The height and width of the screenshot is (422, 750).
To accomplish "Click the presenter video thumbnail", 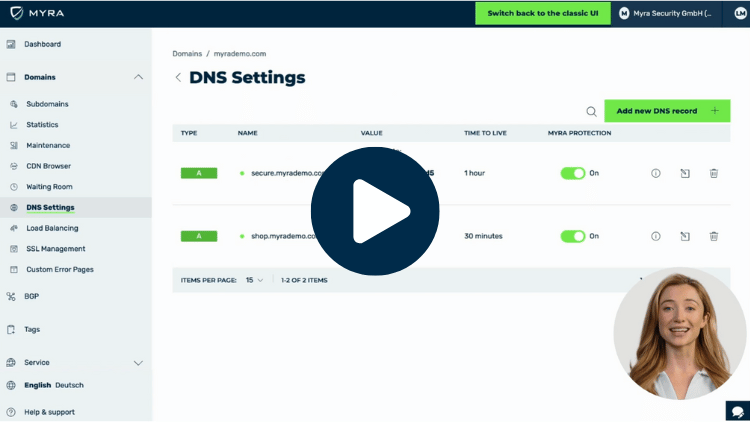I will [679, 333].
